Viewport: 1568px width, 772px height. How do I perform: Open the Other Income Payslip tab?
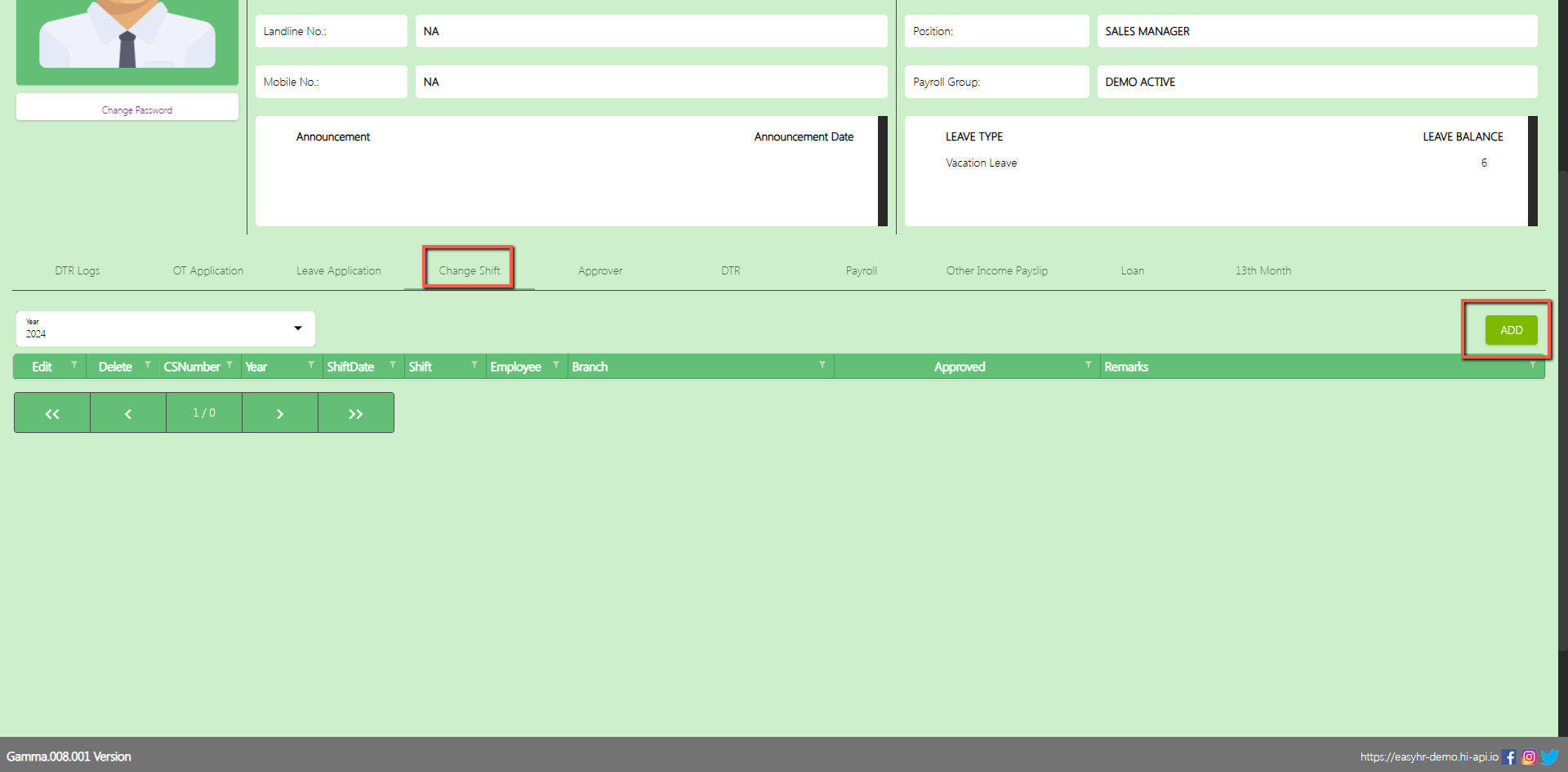click(x=997, y=270)
